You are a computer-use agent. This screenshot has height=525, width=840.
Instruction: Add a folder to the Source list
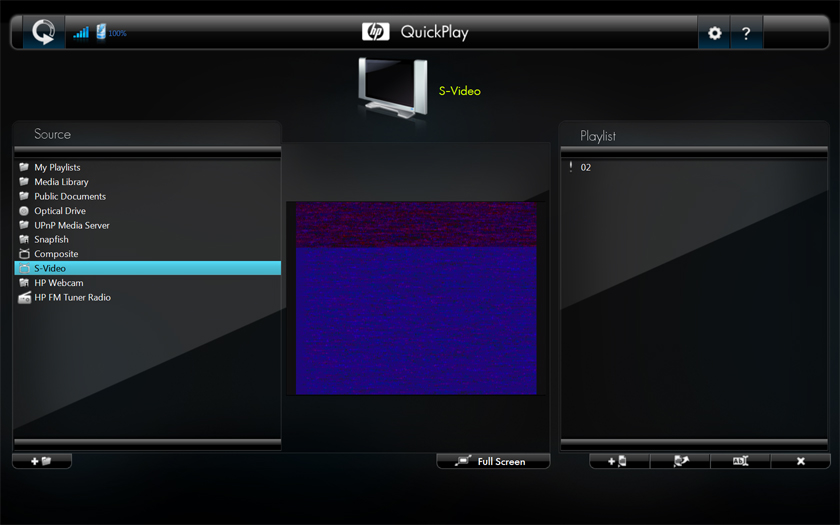[x=42, y=461]
